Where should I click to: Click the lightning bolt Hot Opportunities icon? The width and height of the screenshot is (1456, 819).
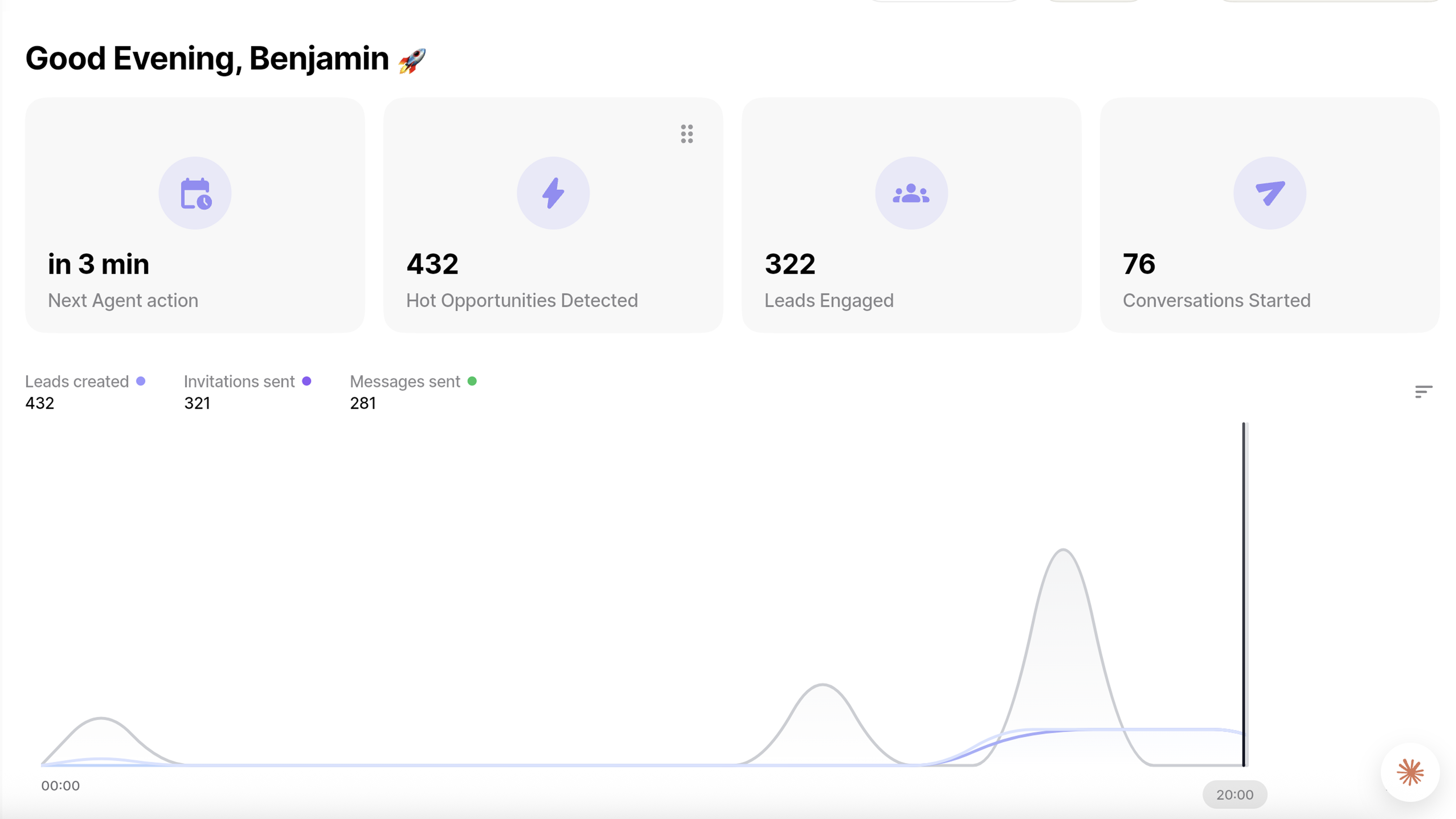[x=553, y=193]
